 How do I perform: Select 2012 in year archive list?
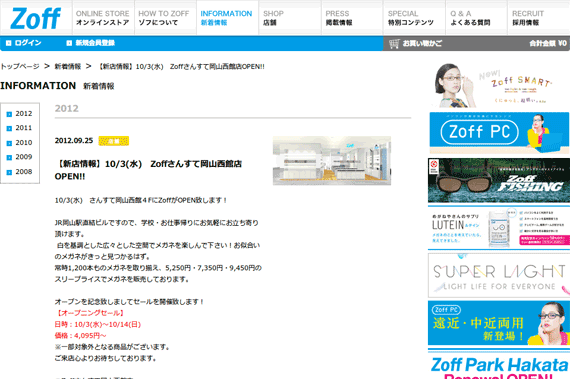[x=24, y=114]
